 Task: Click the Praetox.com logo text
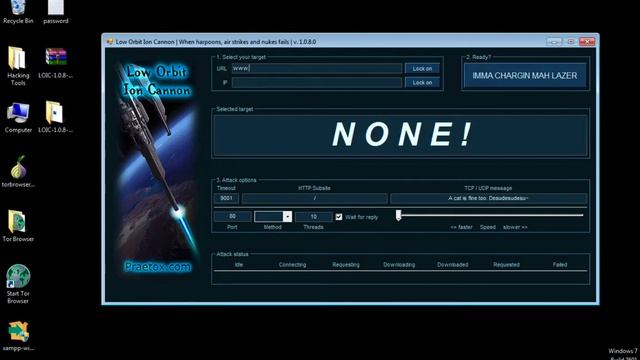(158, 267)
